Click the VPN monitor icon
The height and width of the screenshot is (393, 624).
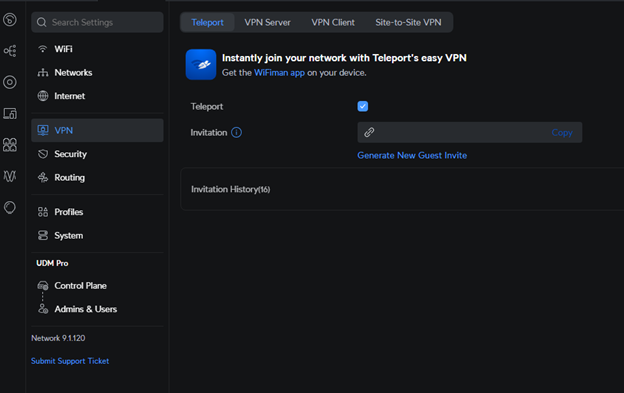pyautogui.click(x=43, y=130)
